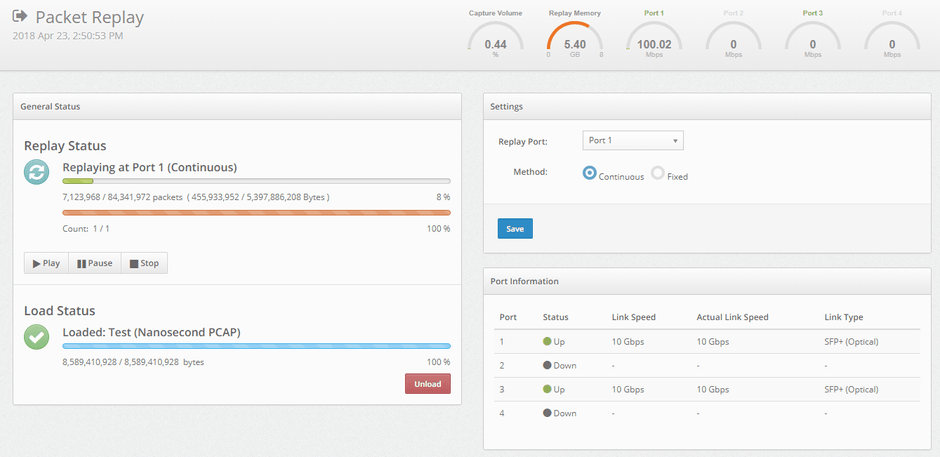
Task: Open the Replay Port dropdown
Action: pyautogui.click(x=632, y=141)
